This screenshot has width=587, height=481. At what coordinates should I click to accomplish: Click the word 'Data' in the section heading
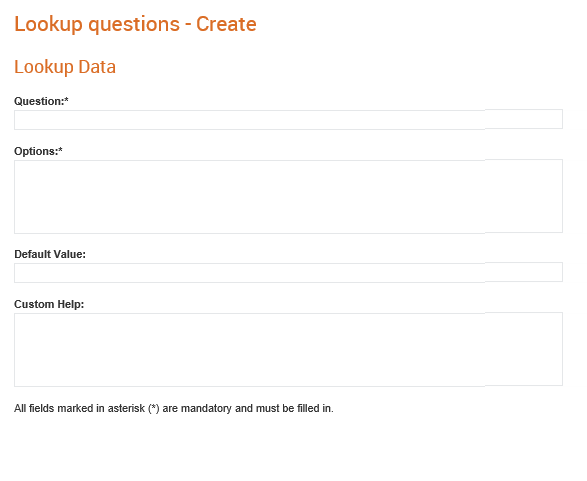(97, 67)
